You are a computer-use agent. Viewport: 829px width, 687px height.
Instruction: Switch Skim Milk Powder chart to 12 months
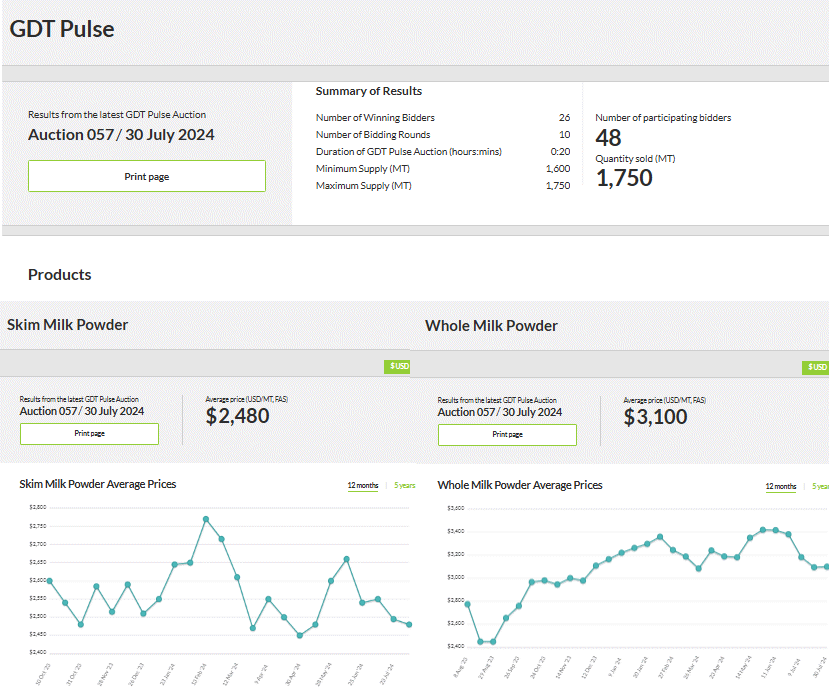(x=363, y=486)
